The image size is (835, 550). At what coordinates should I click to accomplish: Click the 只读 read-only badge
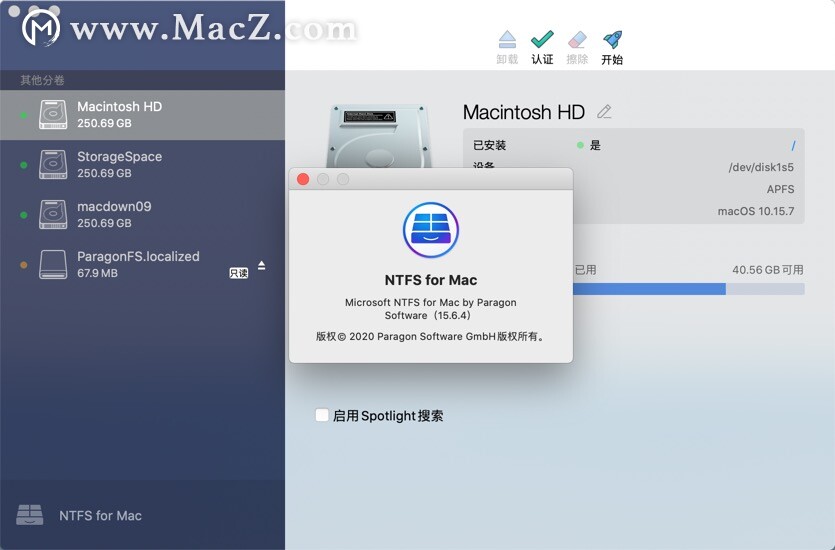point(239,273)
